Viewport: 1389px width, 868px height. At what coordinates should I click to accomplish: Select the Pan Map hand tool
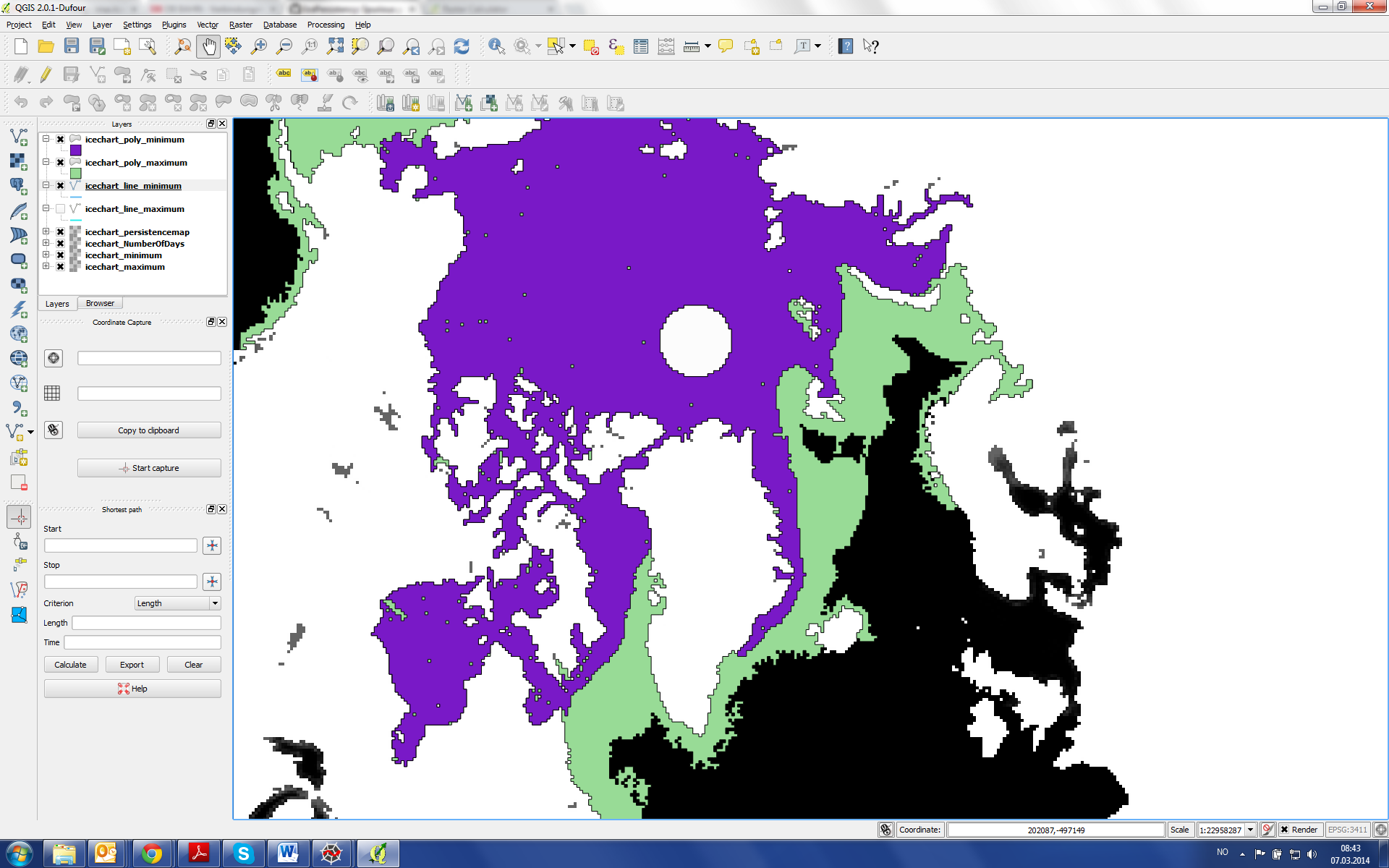click(208, 46)
